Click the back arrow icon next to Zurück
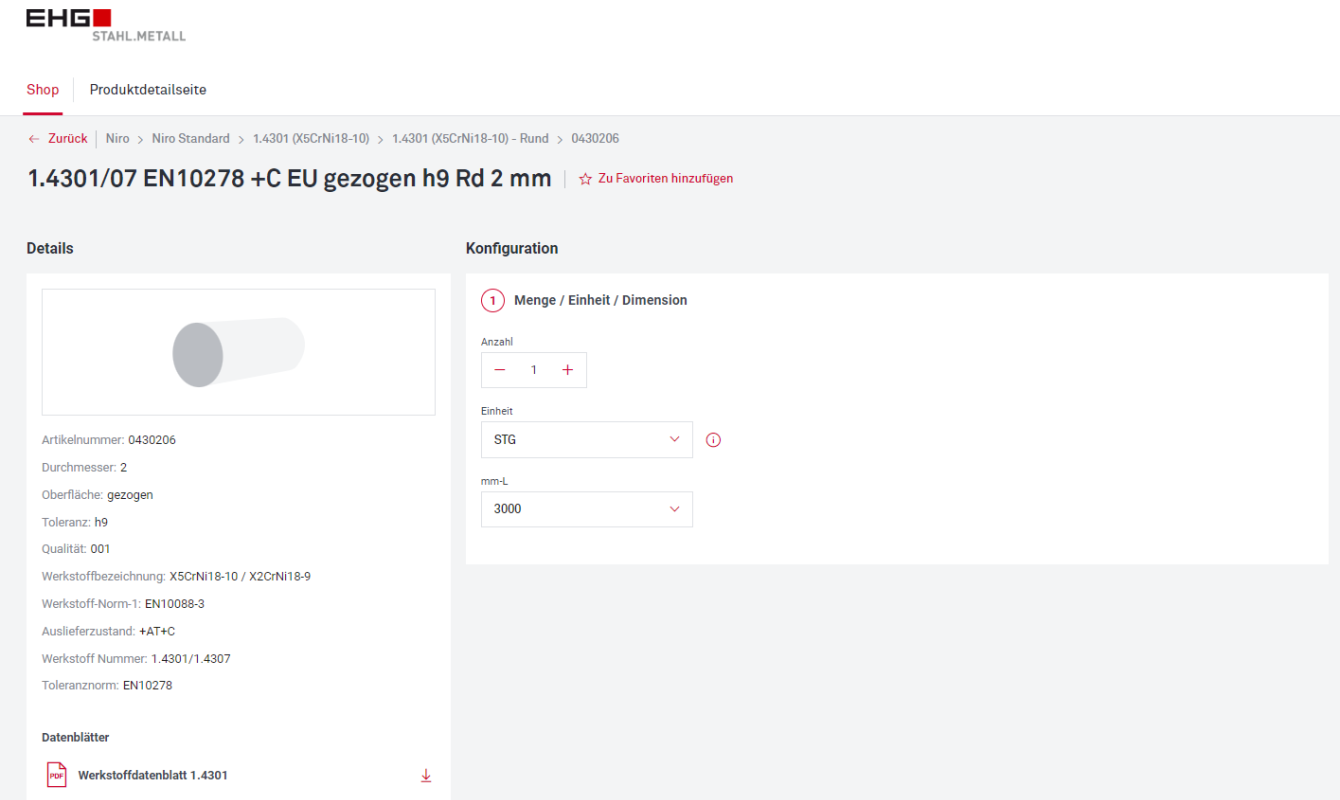1340x800 pixels. [x=34, y=139]
